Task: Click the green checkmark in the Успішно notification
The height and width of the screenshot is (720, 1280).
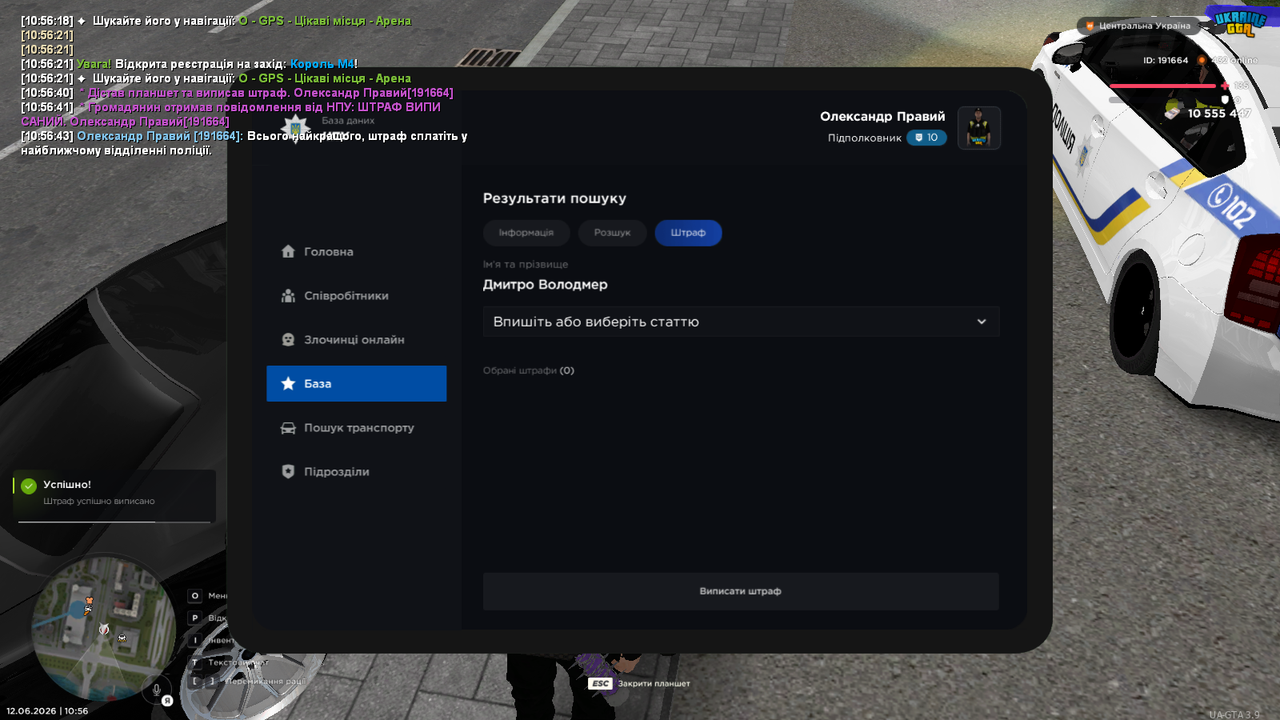Action: (29, 486)
